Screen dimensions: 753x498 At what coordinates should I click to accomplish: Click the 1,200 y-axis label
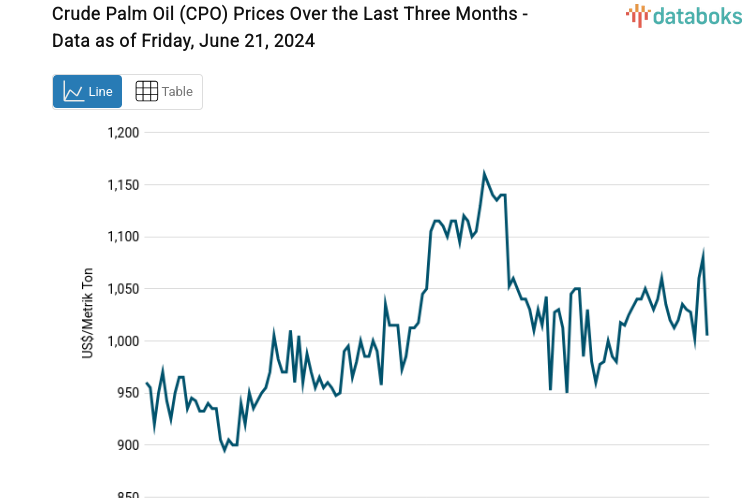[x=123, y=133]
